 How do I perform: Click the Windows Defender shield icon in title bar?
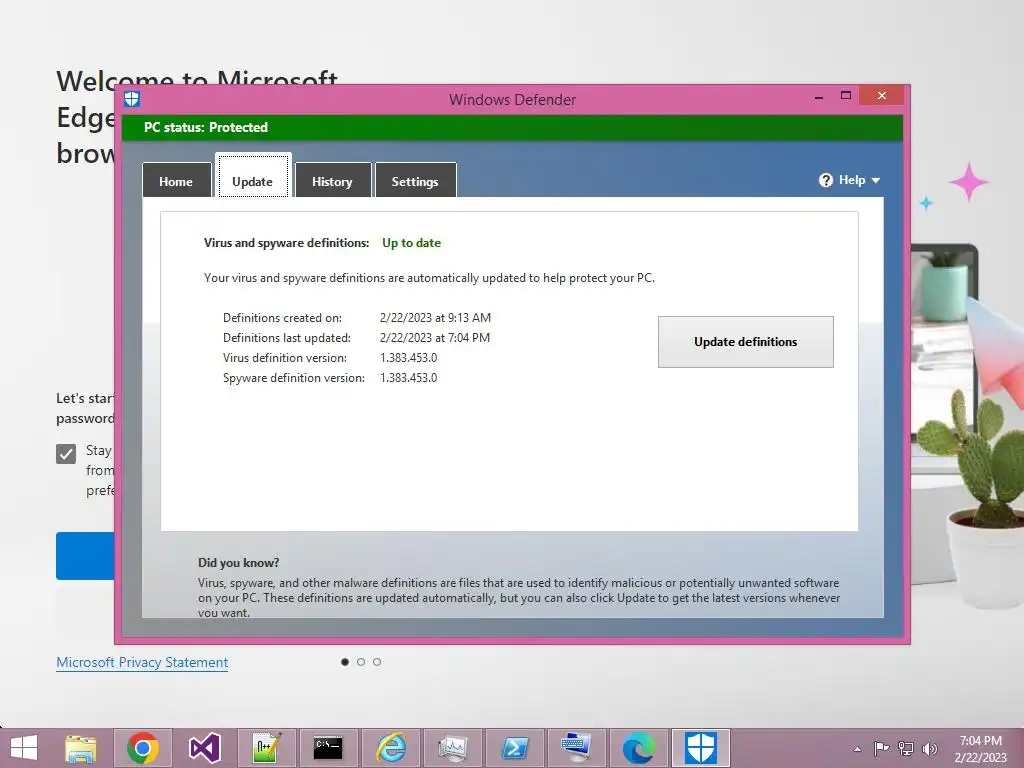[132, 99]
